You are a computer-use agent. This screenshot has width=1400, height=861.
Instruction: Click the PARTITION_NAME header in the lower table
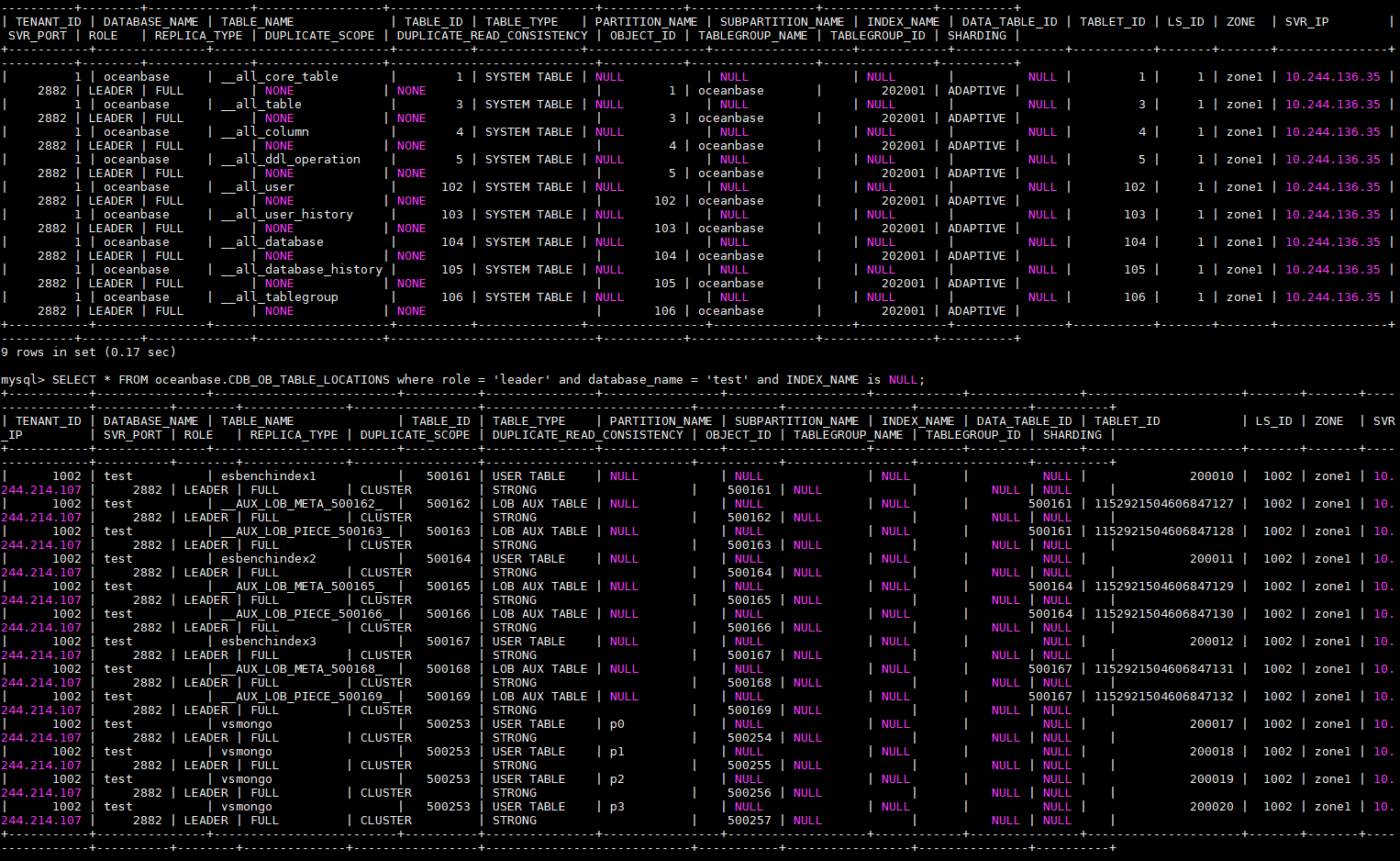click(x=661, y=421)
